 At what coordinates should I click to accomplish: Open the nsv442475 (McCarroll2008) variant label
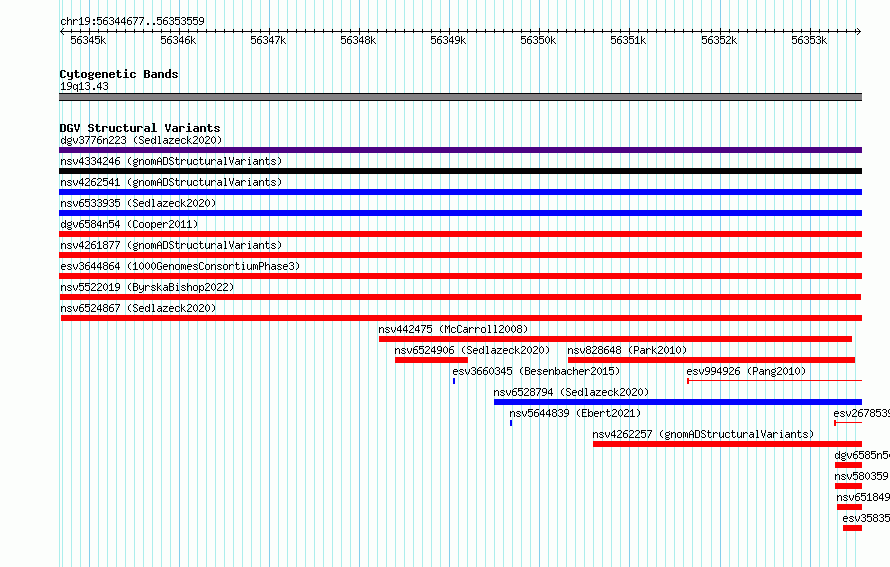pos(453,329)
